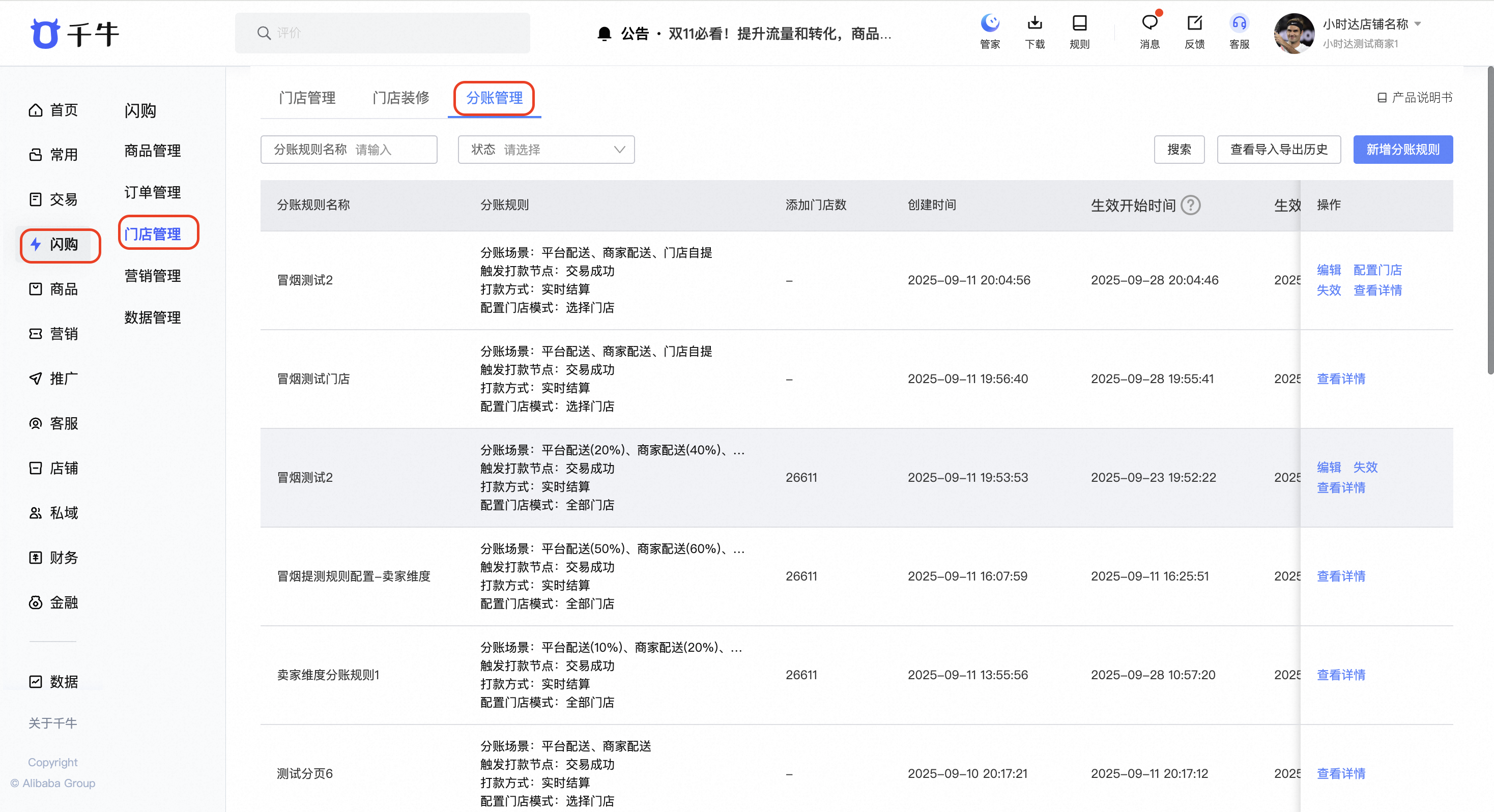Viewport: 1494px width, 812px height.
Task: Open the 产品说明书 manual link
Action: pos(1415,98)
